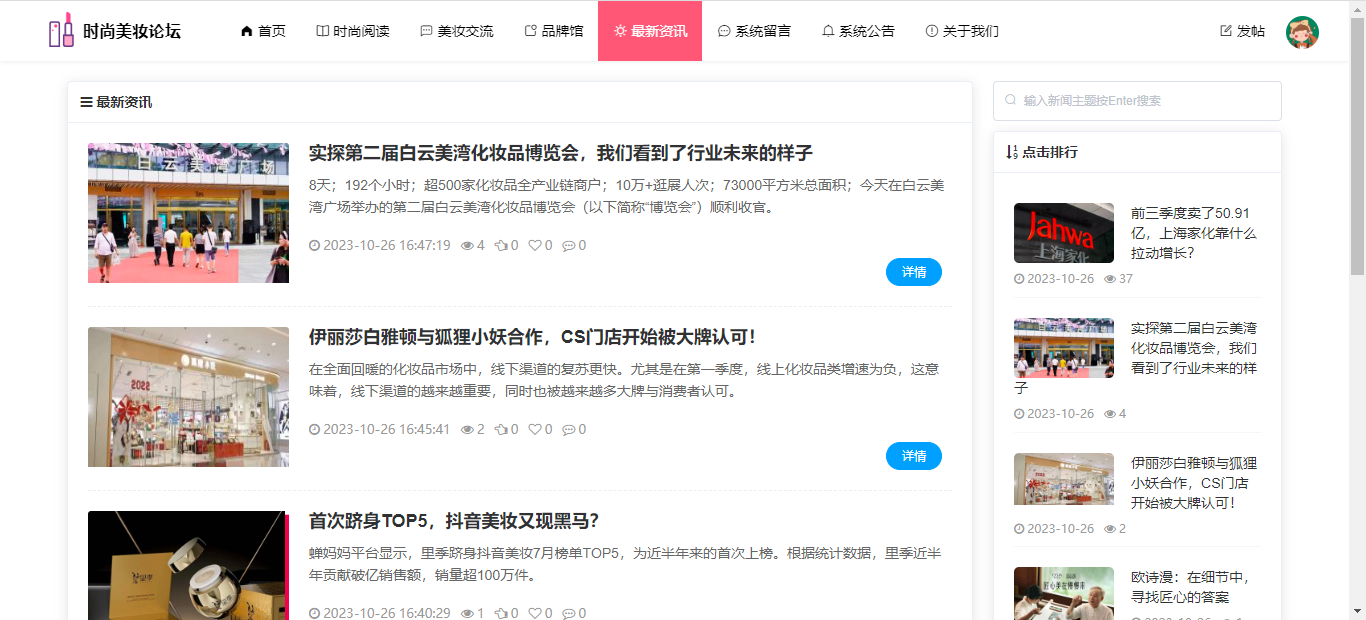Click thumbs-up icon on 伊丽莎白雅顿 article
The width and height of the screenshot is (1366, 620).
pyautogui.click(x=501, y=429)
